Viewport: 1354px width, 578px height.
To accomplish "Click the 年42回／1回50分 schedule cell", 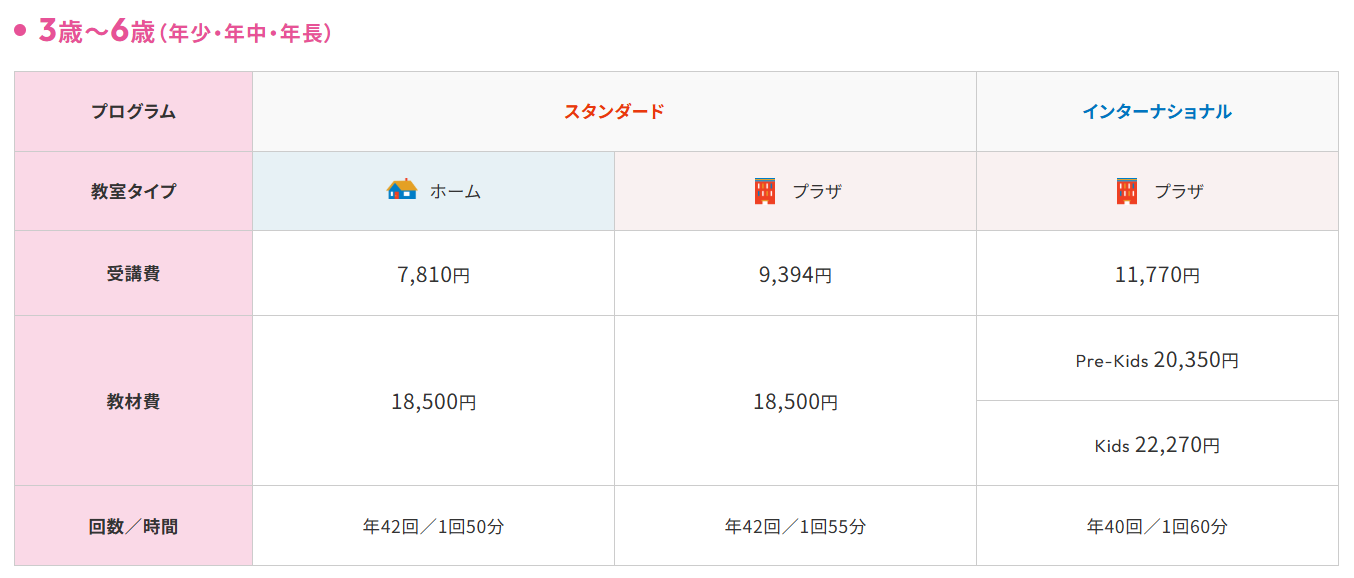I will [433, 526].
